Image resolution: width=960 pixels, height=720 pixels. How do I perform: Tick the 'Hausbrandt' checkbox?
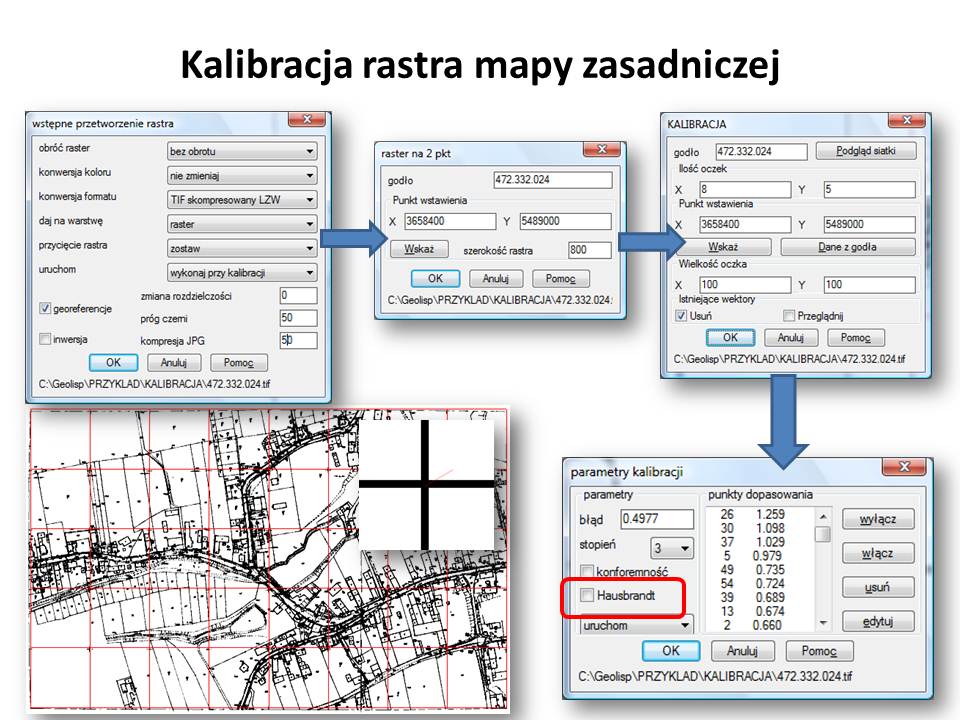pyautogui.click(x=587, y=595)
